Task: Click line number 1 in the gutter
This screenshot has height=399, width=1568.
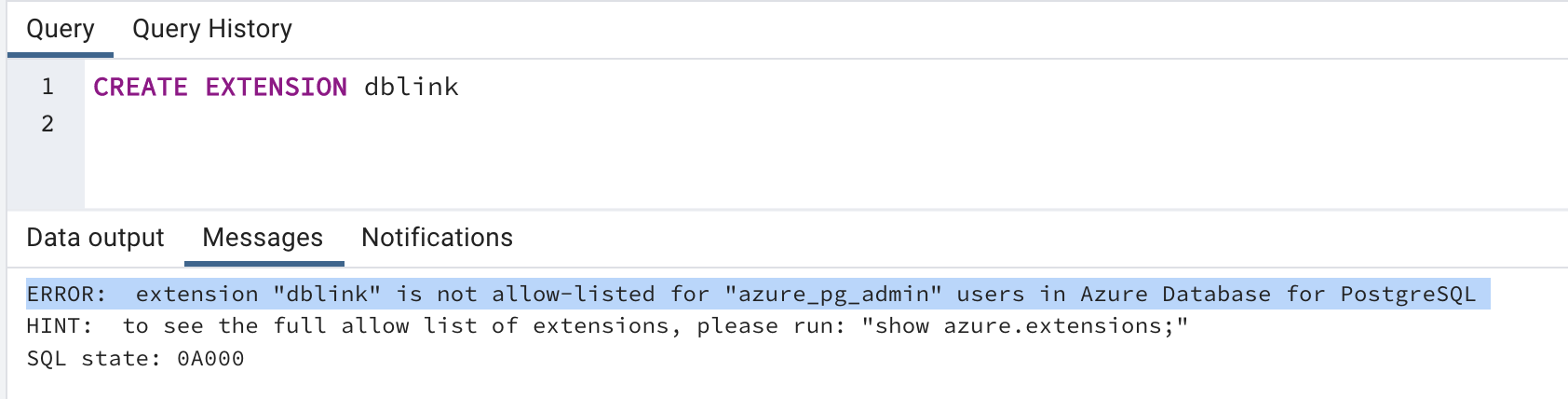Action: (47, 87)
